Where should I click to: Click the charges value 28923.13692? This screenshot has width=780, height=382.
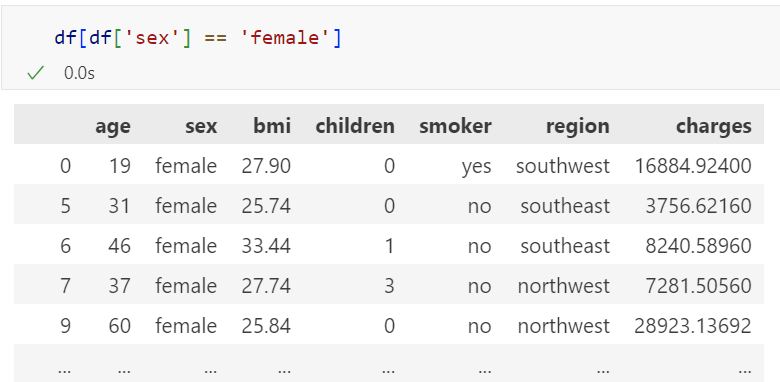point(693,326)
